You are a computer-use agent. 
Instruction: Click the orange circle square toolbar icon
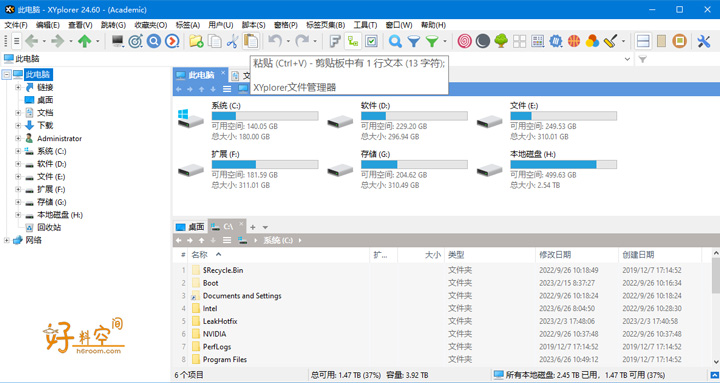pos(680,41)
